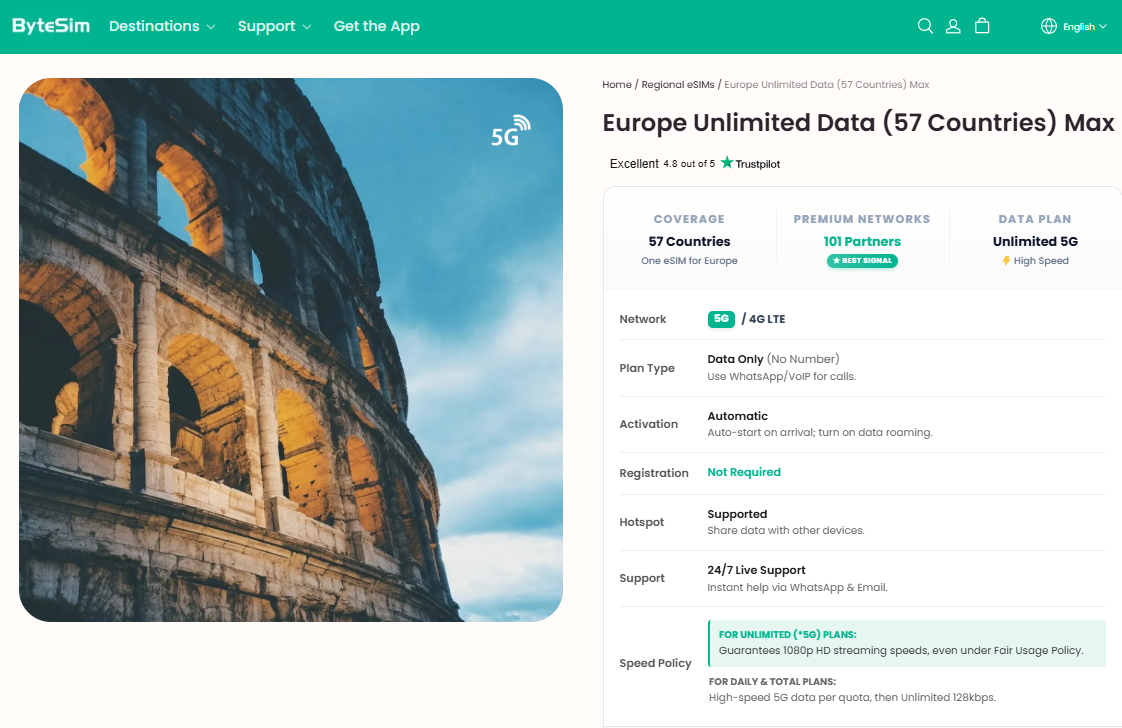Click the Excellent 4.8 out of 5 rating

tap(662, 164)
